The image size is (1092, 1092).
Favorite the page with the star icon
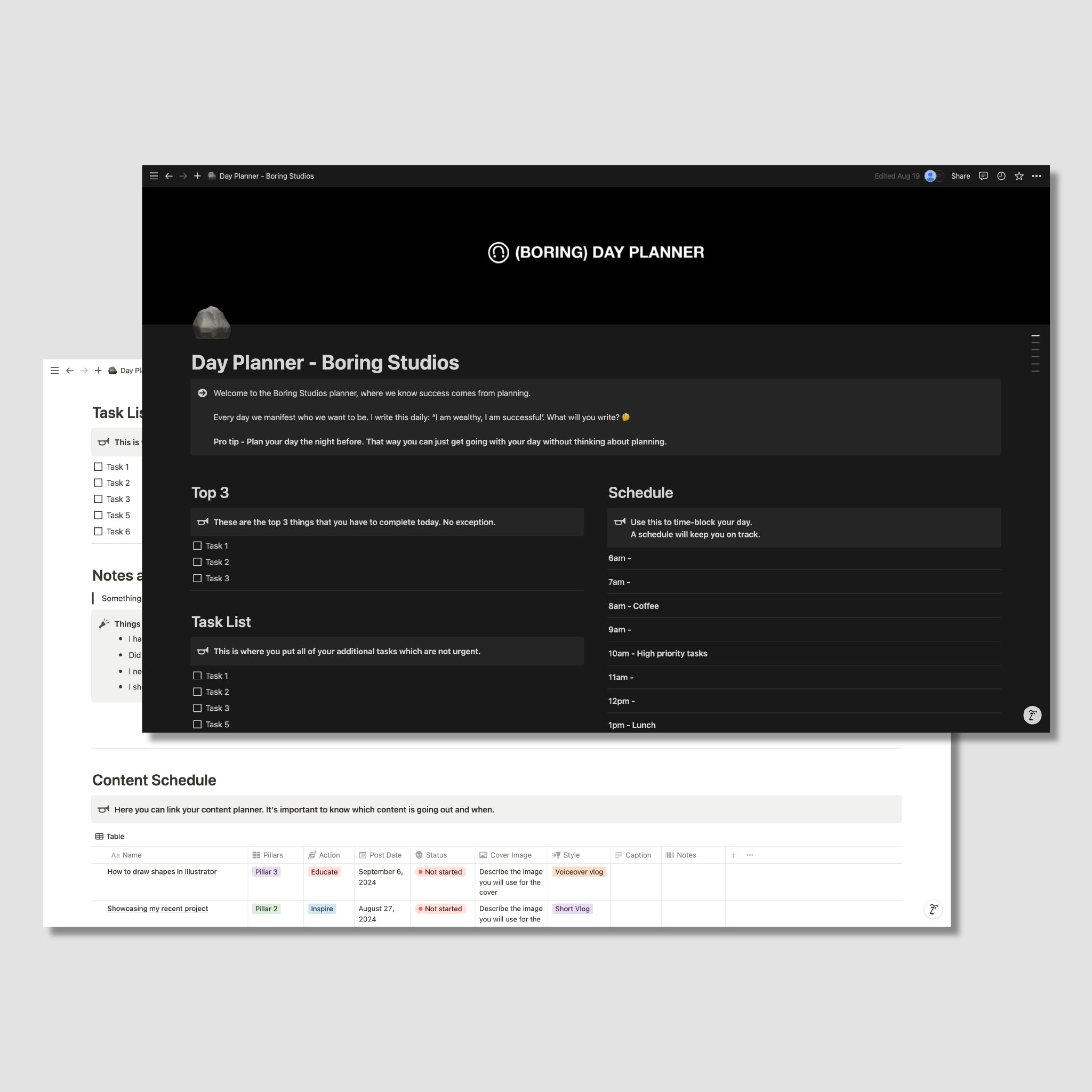tap(1019, 176)
